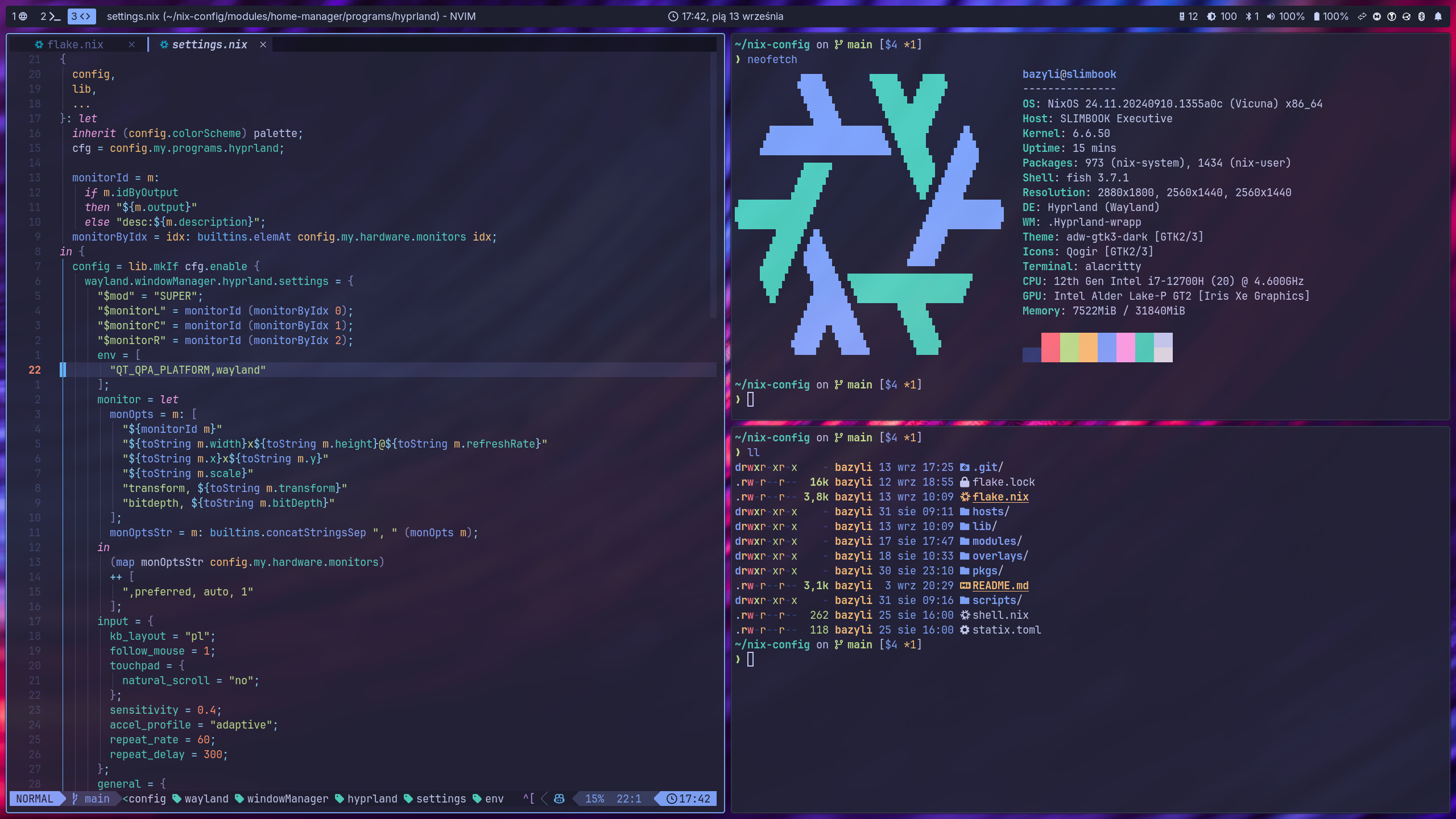The width and height of the screenshot is (1456, 819).
Task: Click the window title settings.nix NVIM
Action: pos(291,16)
